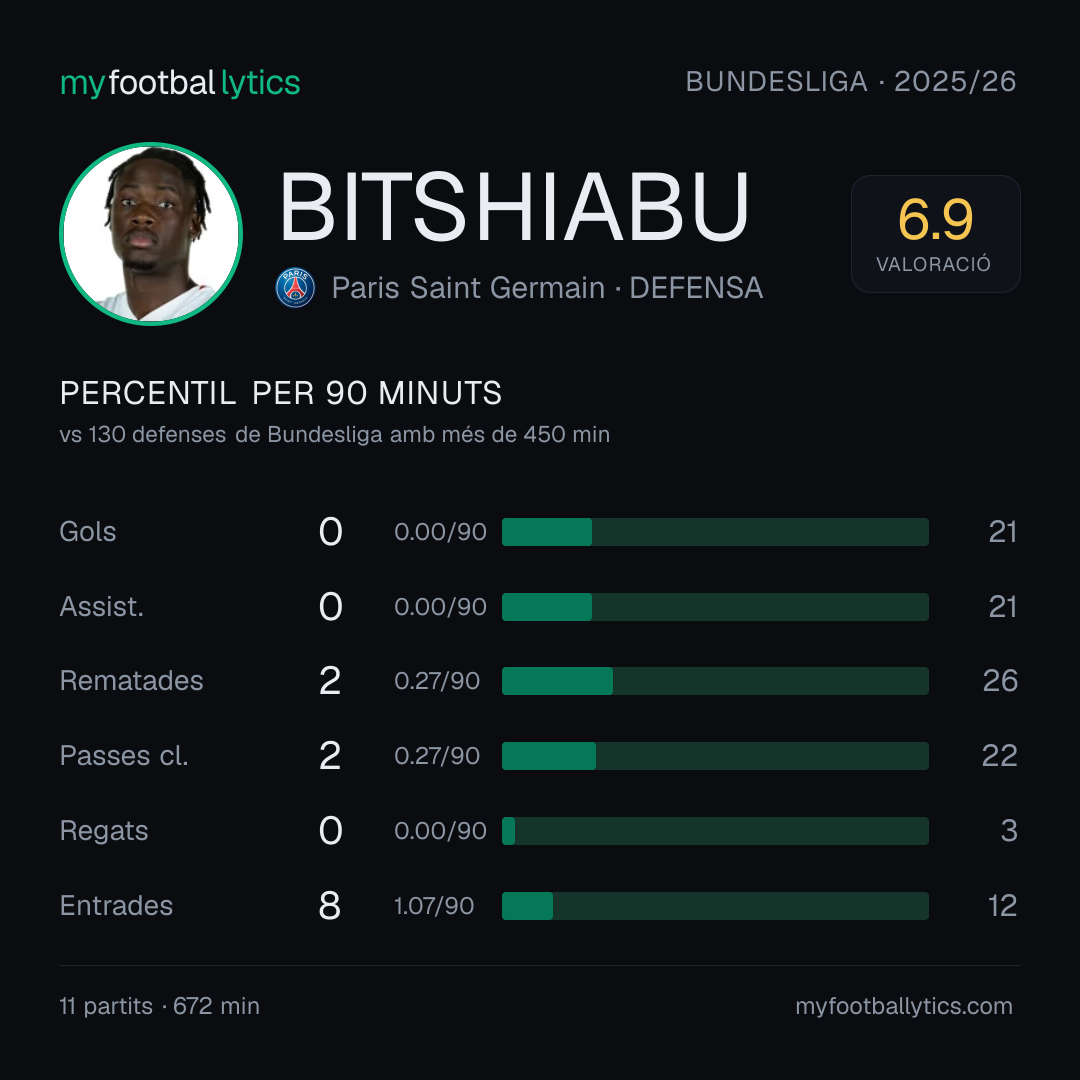Click the Paris Saint Germain · Defensa text

pos(548,288)
